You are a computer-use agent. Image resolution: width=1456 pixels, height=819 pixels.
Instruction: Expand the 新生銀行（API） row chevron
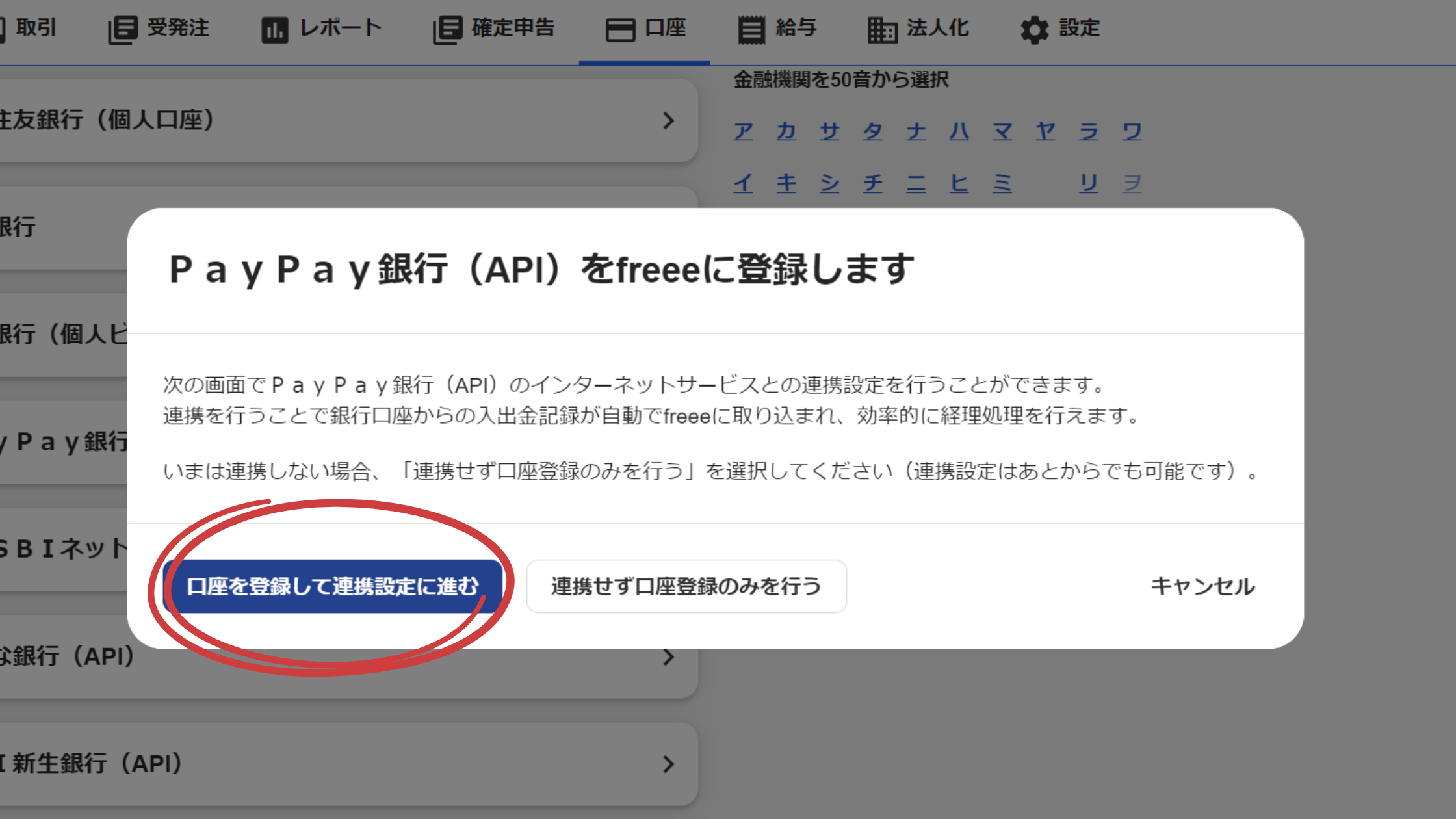pyautogui.click(x=668, y=764)
